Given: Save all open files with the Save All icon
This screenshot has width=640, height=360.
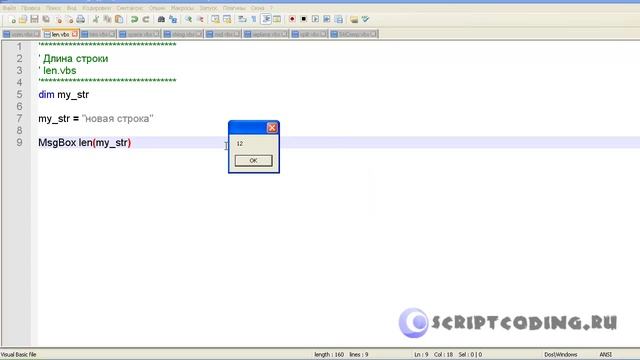Looking at the screenshot, I should tap(46, 19).
